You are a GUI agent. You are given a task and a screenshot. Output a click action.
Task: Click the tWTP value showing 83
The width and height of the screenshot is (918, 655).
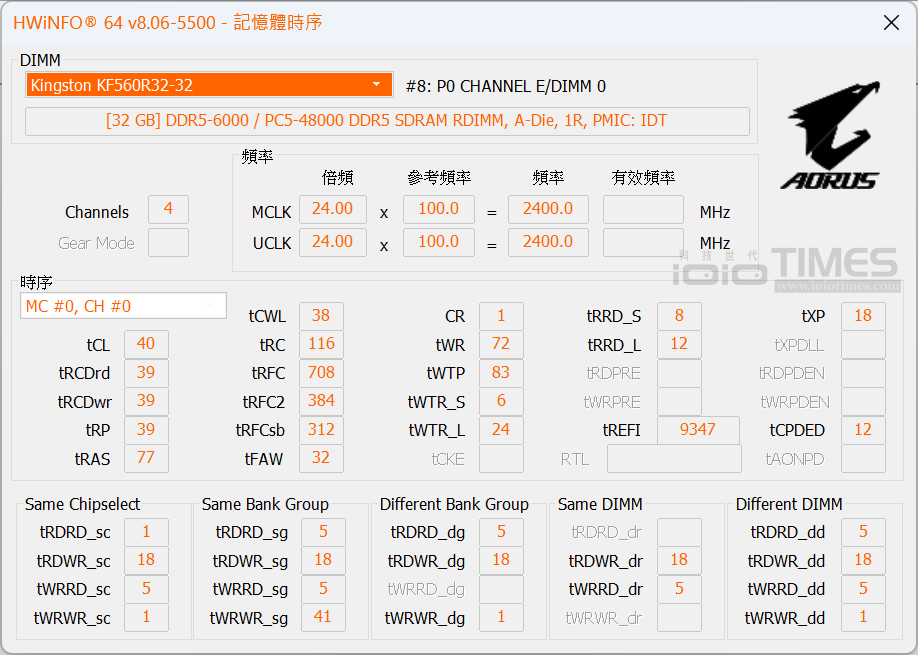pos(501,373)
